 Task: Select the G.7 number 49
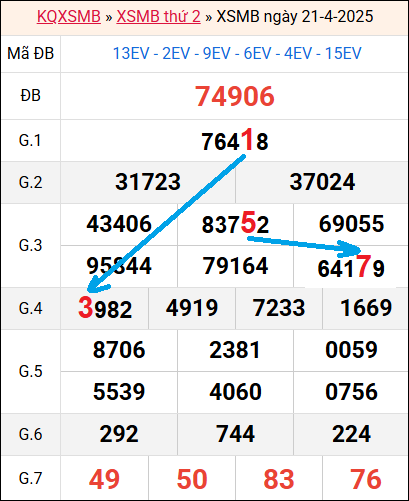pyautogui.click(x=104, y=479)
